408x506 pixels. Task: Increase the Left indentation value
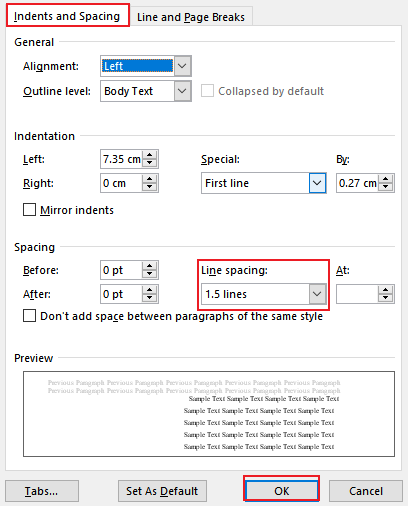[x=150, y=155]
